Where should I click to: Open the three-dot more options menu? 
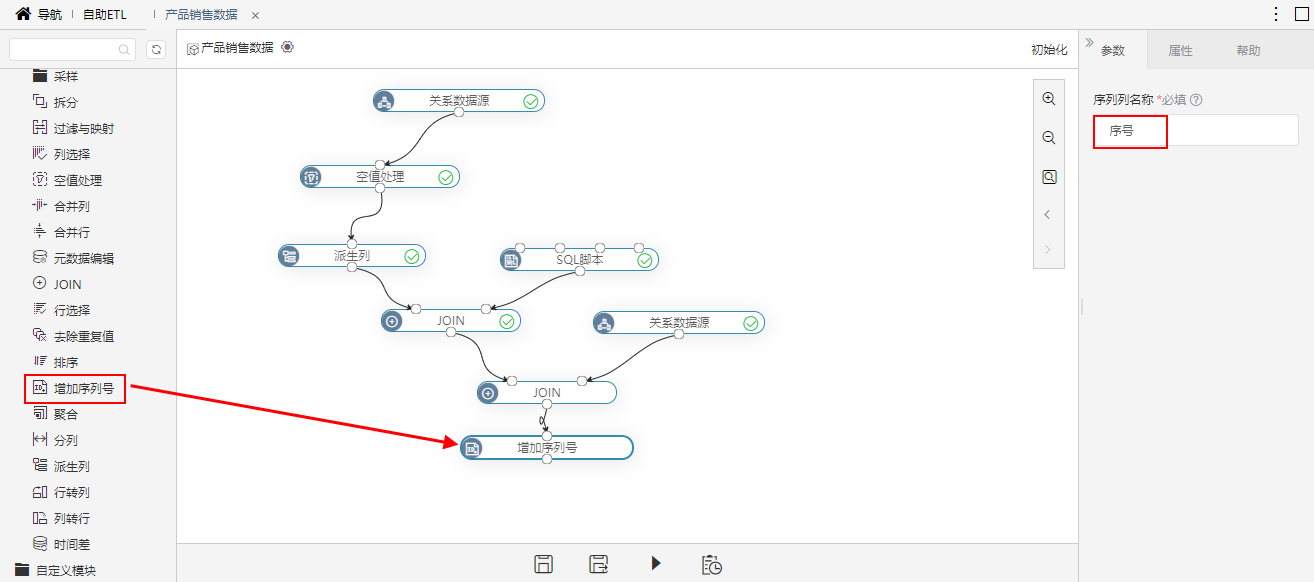click(1275, 14)
